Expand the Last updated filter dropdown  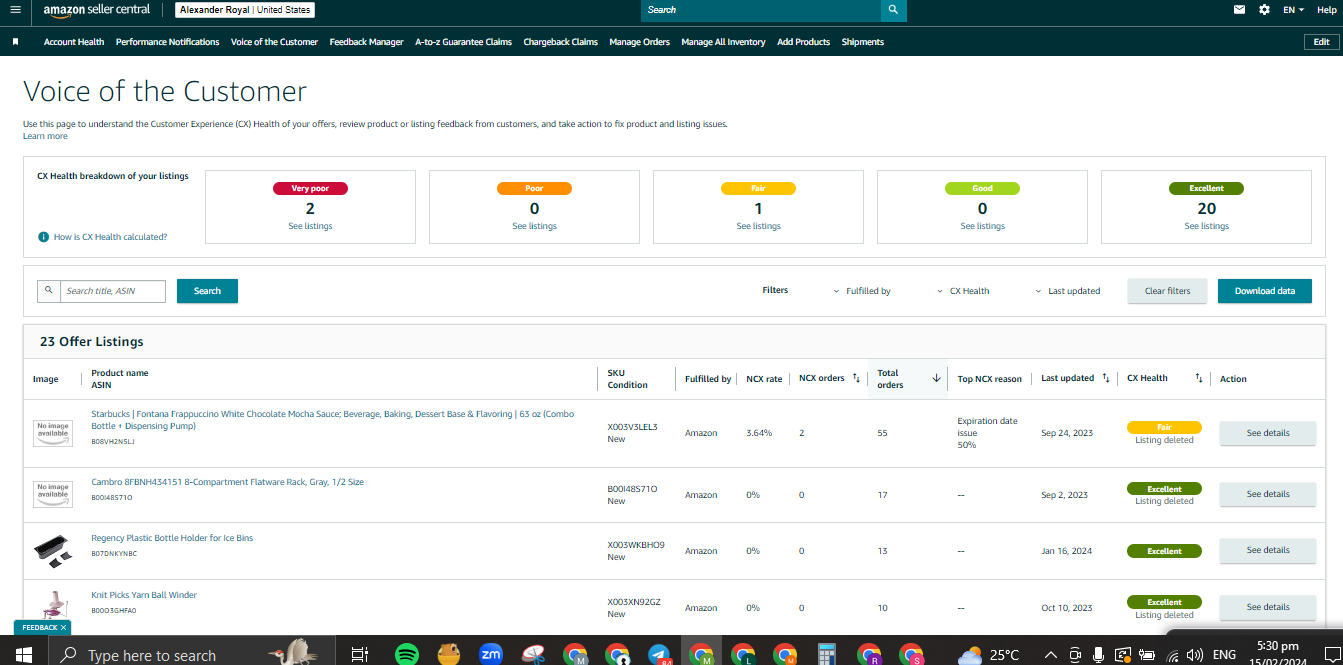tap(1067, 291)
